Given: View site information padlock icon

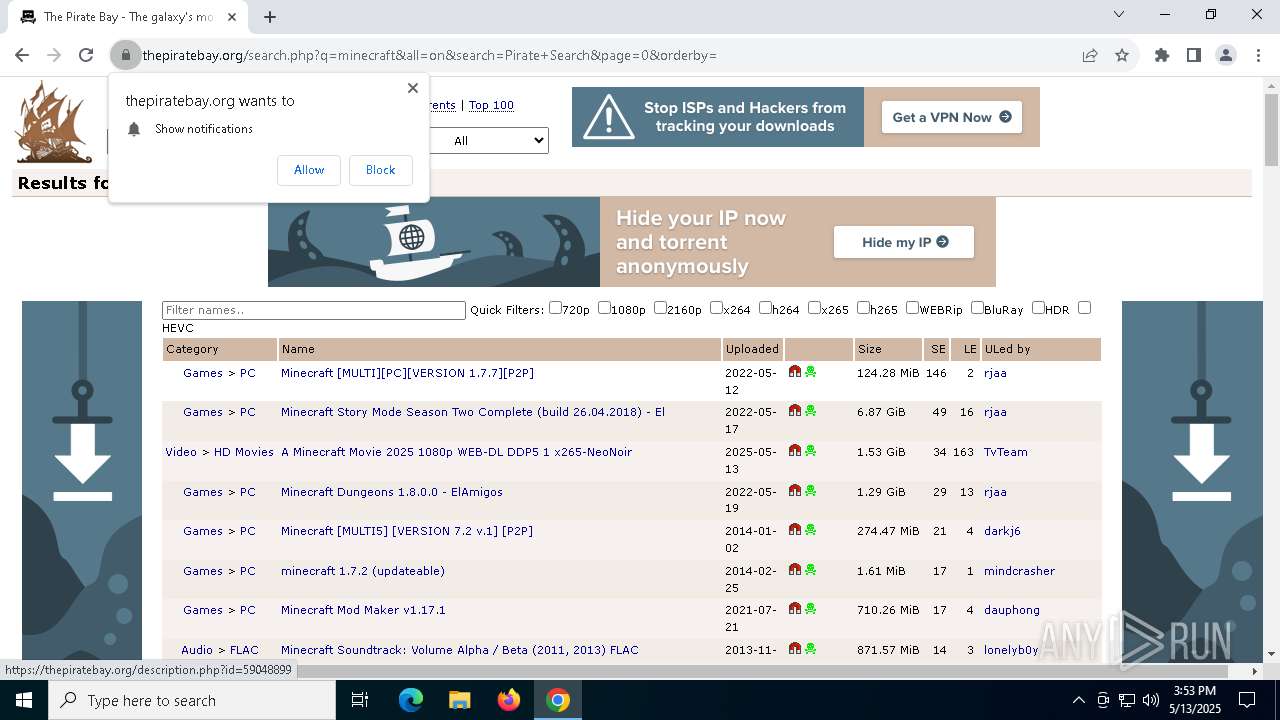Looking at the screenshot, I should 125,55.
